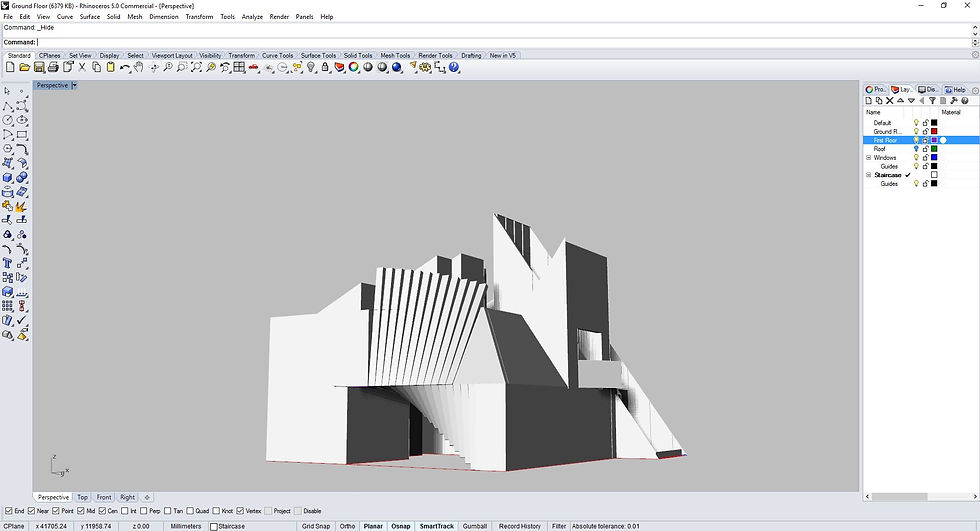Toggle Roof layer visibility light bulb

coord(916,149)
